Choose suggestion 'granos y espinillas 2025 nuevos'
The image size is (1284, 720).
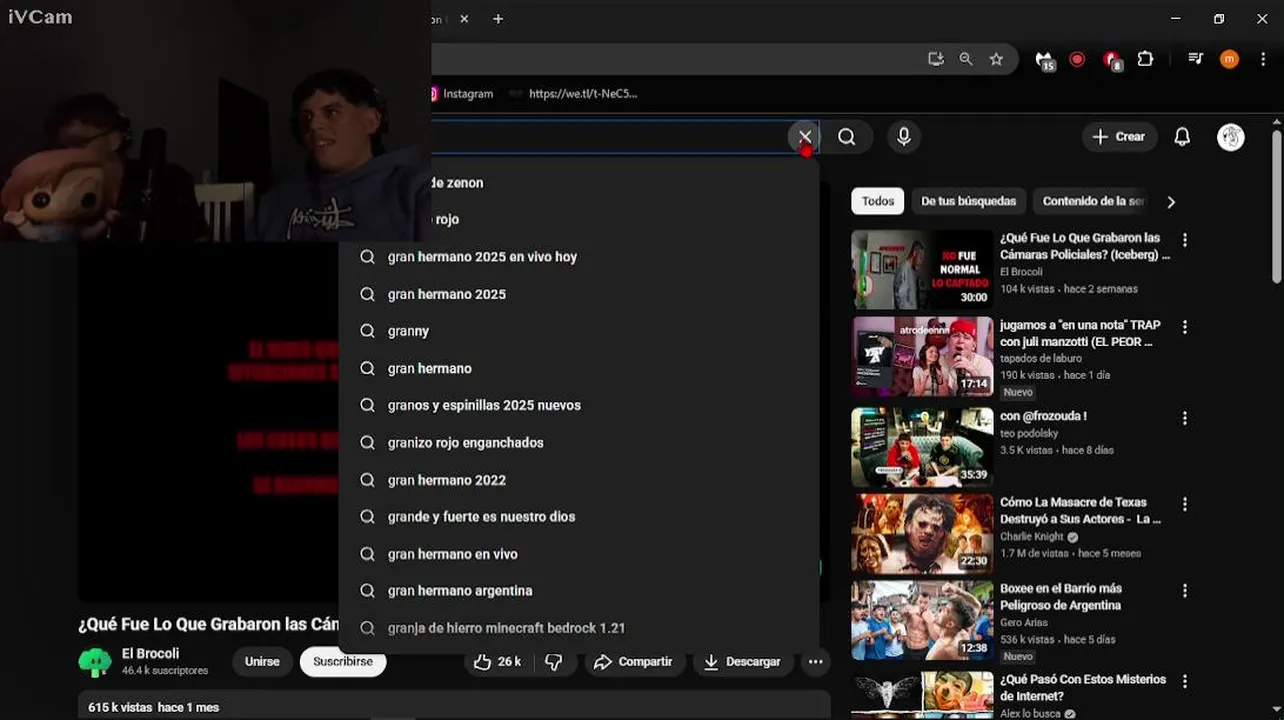pyautogui.click(x=579, y=405)
